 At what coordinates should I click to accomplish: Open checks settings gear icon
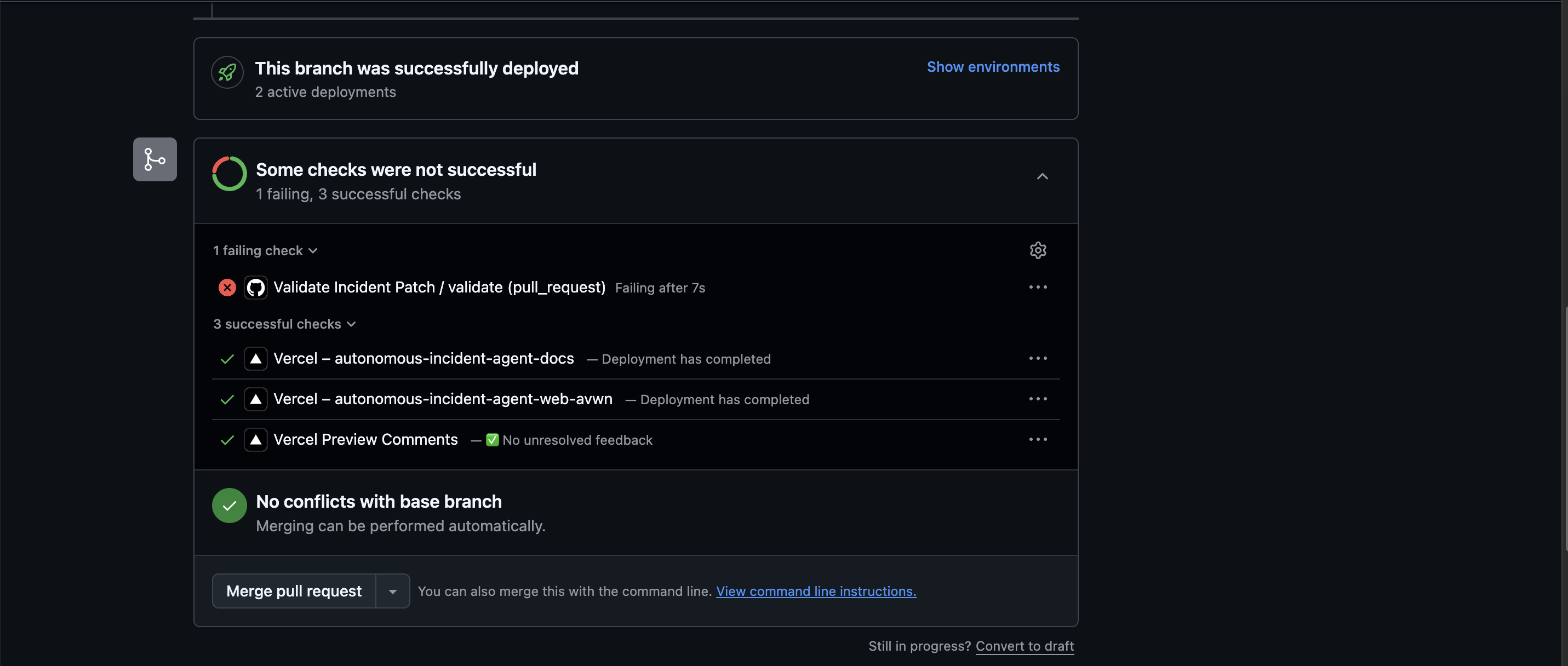[1037, 250]
